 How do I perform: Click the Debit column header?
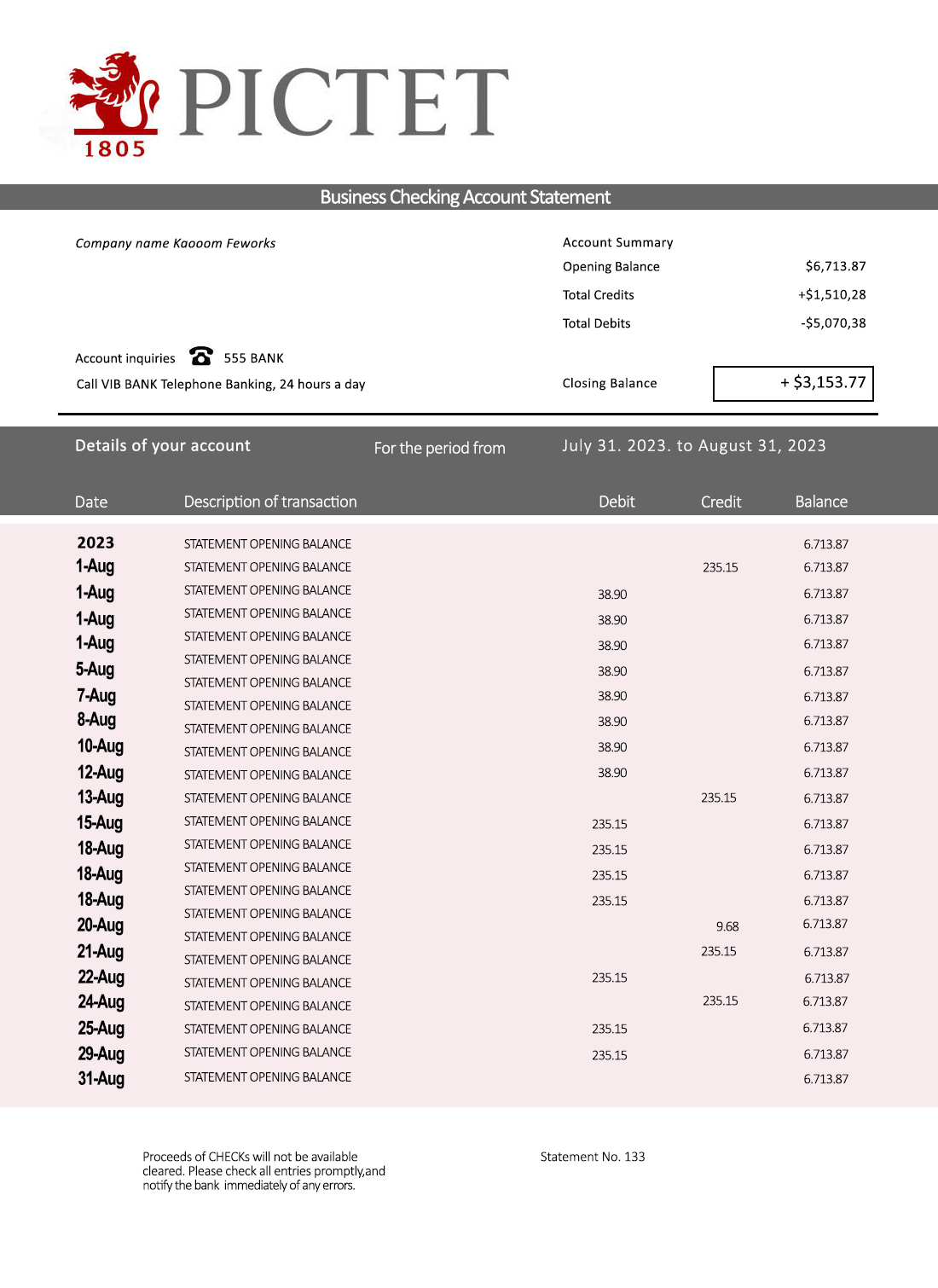tap(617, 502)
